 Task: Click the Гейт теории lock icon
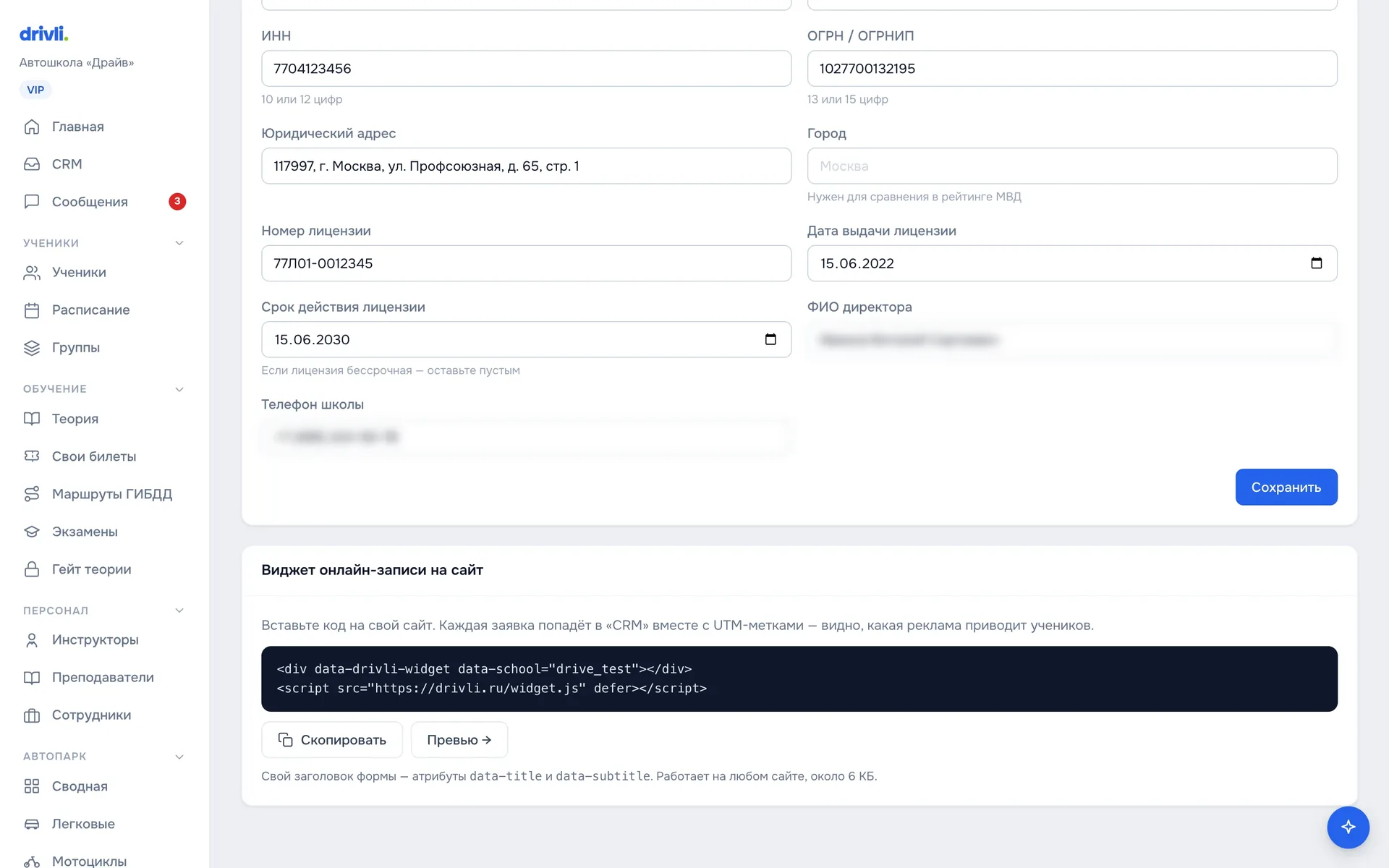32,569
